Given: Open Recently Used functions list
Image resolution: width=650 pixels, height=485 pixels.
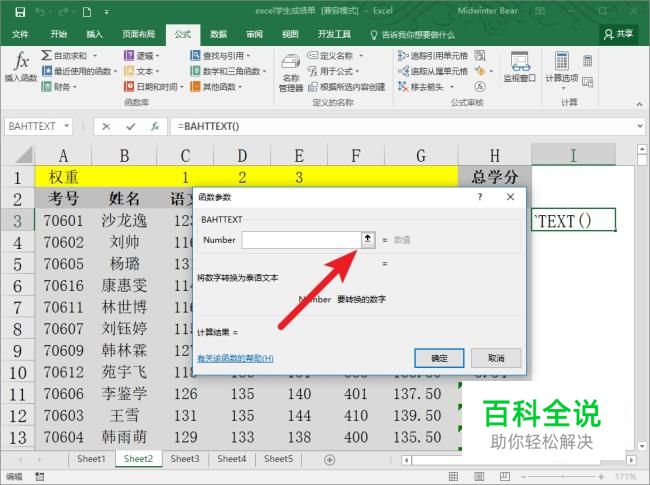Looking at the screenshot, I should pos(77,71).
